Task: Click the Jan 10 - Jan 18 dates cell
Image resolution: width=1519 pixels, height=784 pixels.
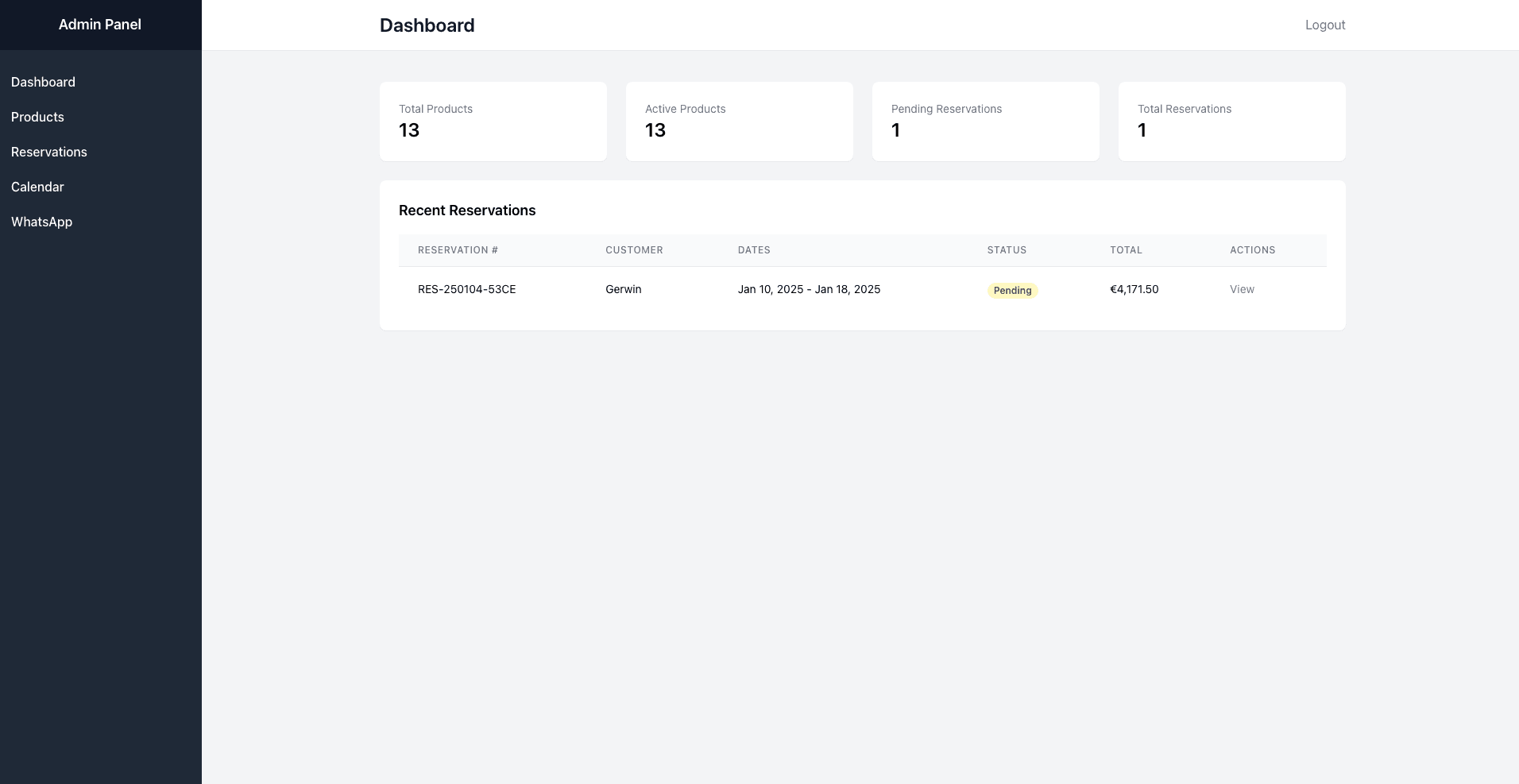Action: tap(809, 289)
